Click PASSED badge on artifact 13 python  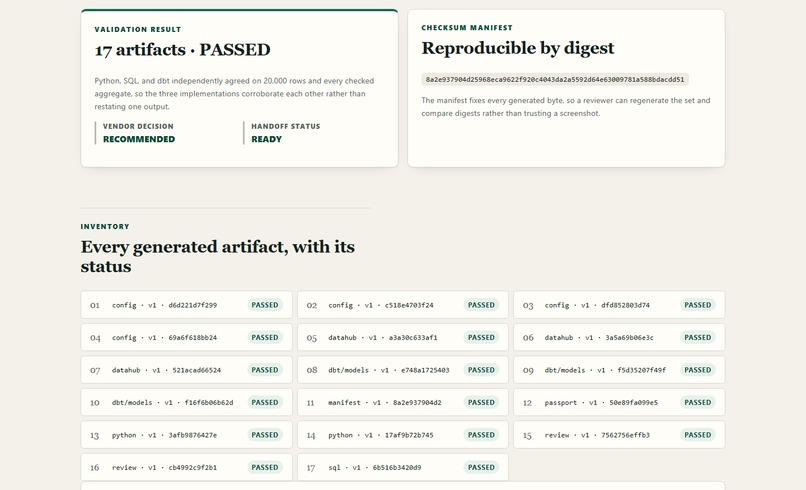coord(265,434)
